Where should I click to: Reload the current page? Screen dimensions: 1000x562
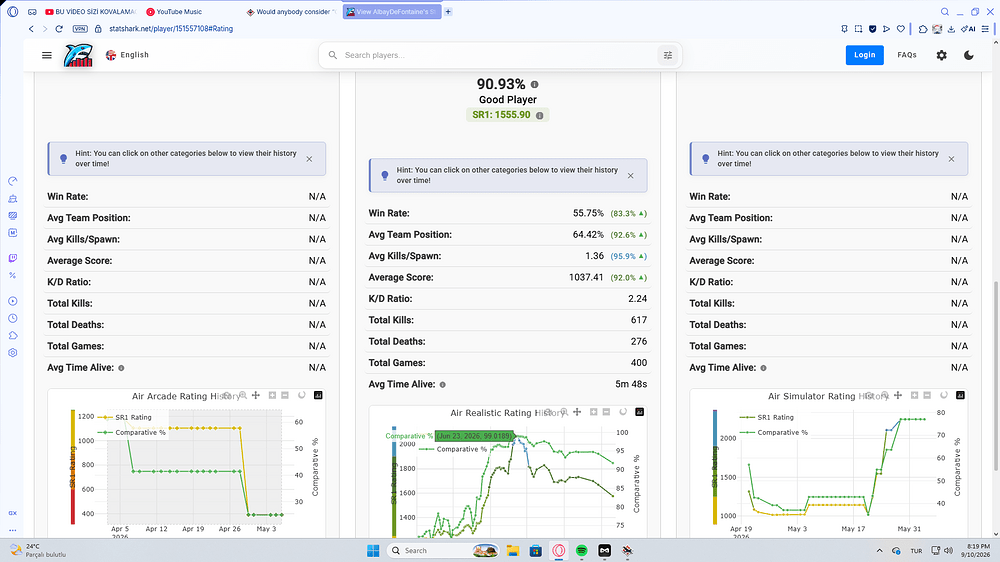pos(59,29)
